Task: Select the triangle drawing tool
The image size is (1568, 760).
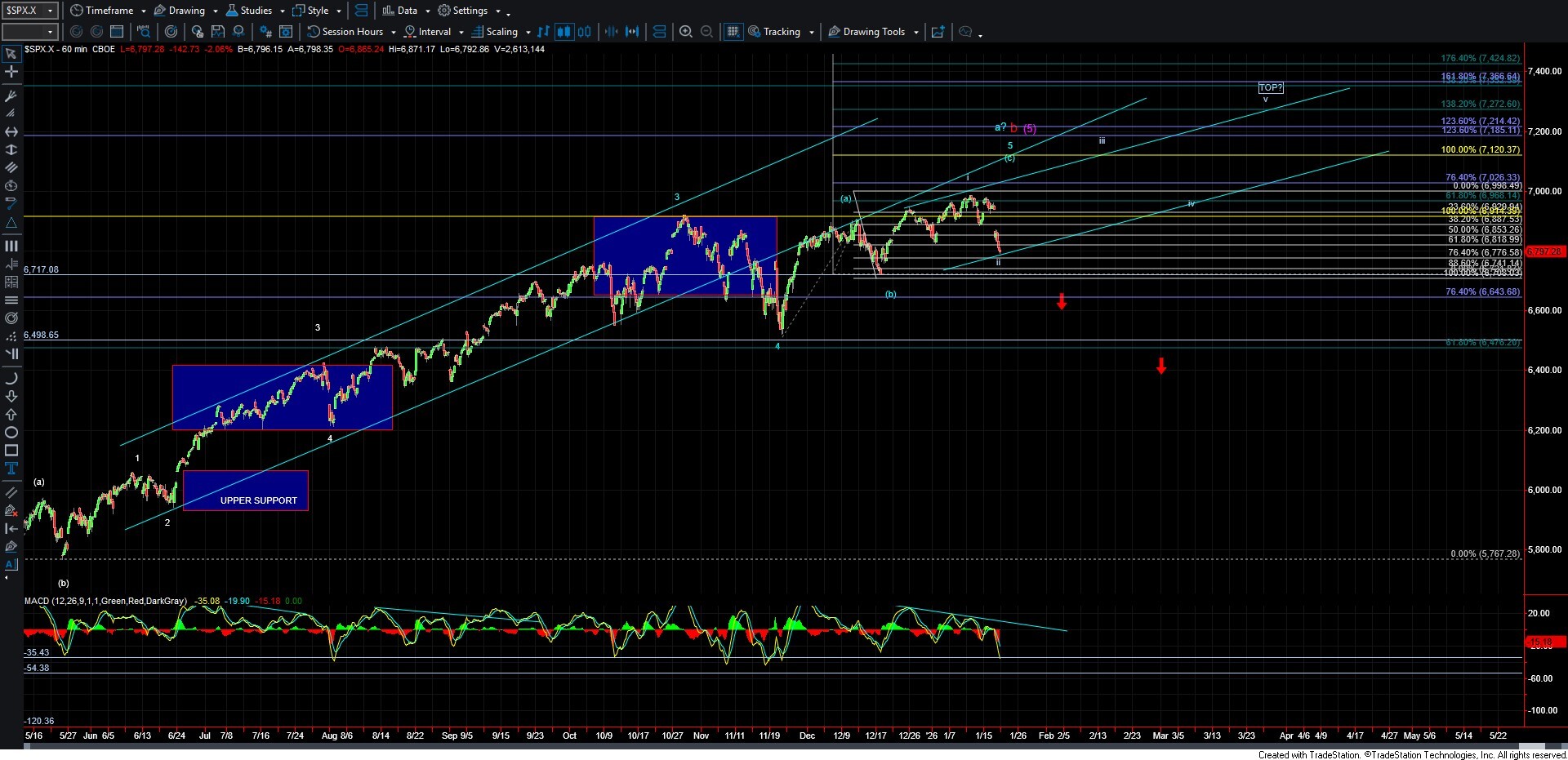Action: point(11,223)
